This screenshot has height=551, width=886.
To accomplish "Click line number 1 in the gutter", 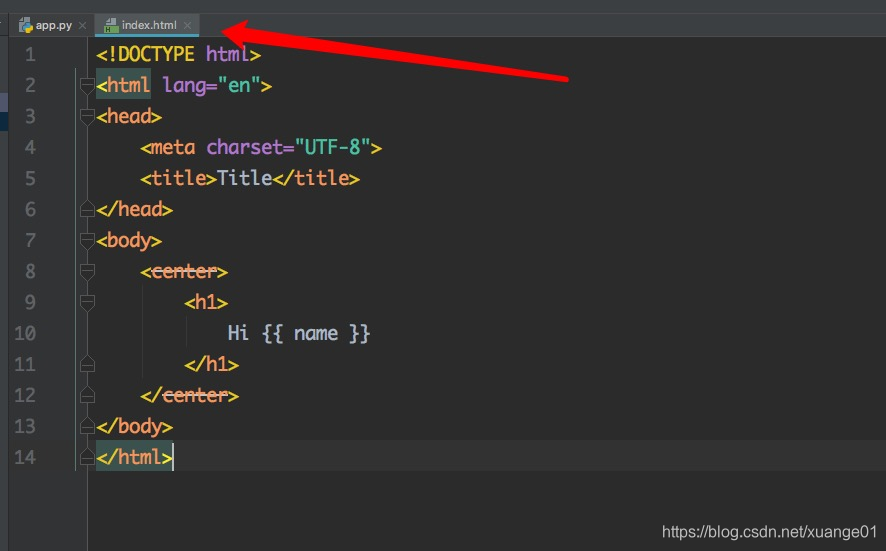I will click(x=30, y=55).
